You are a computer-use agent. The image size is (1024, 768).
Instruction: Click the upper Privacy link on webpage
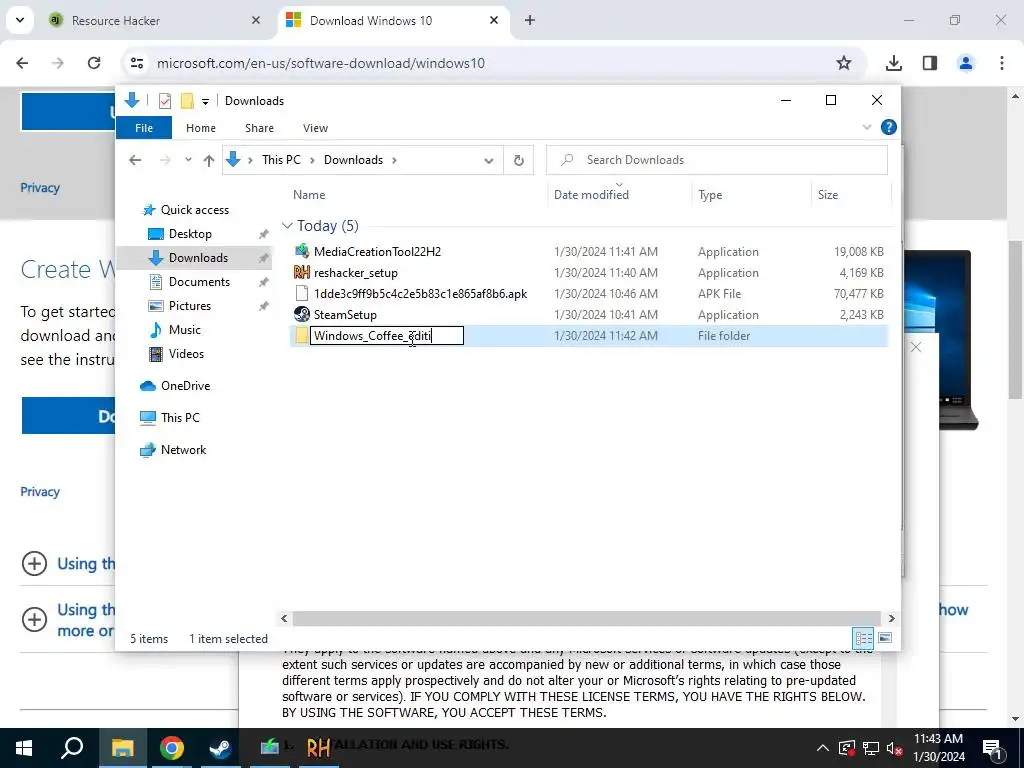40,188
